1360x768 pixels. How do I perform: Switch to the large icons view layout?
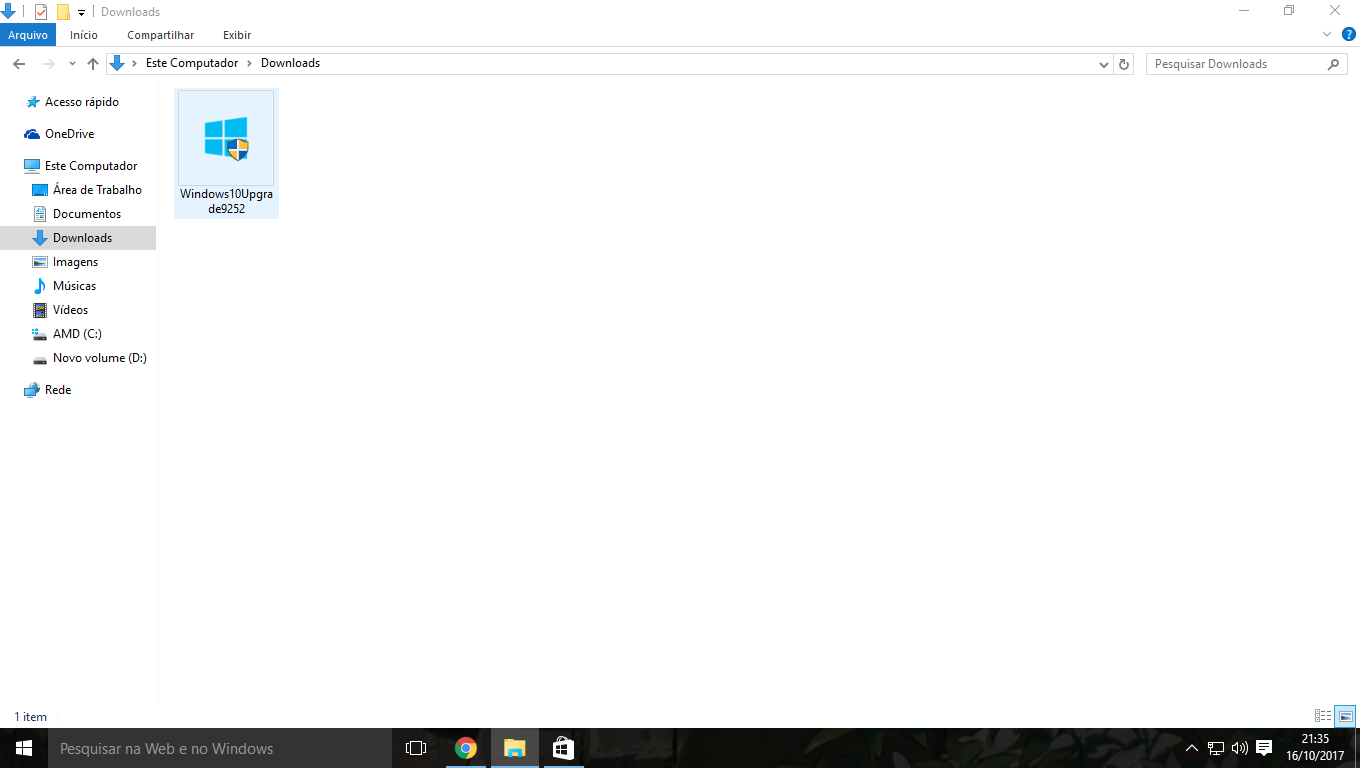click(1345, 716)
